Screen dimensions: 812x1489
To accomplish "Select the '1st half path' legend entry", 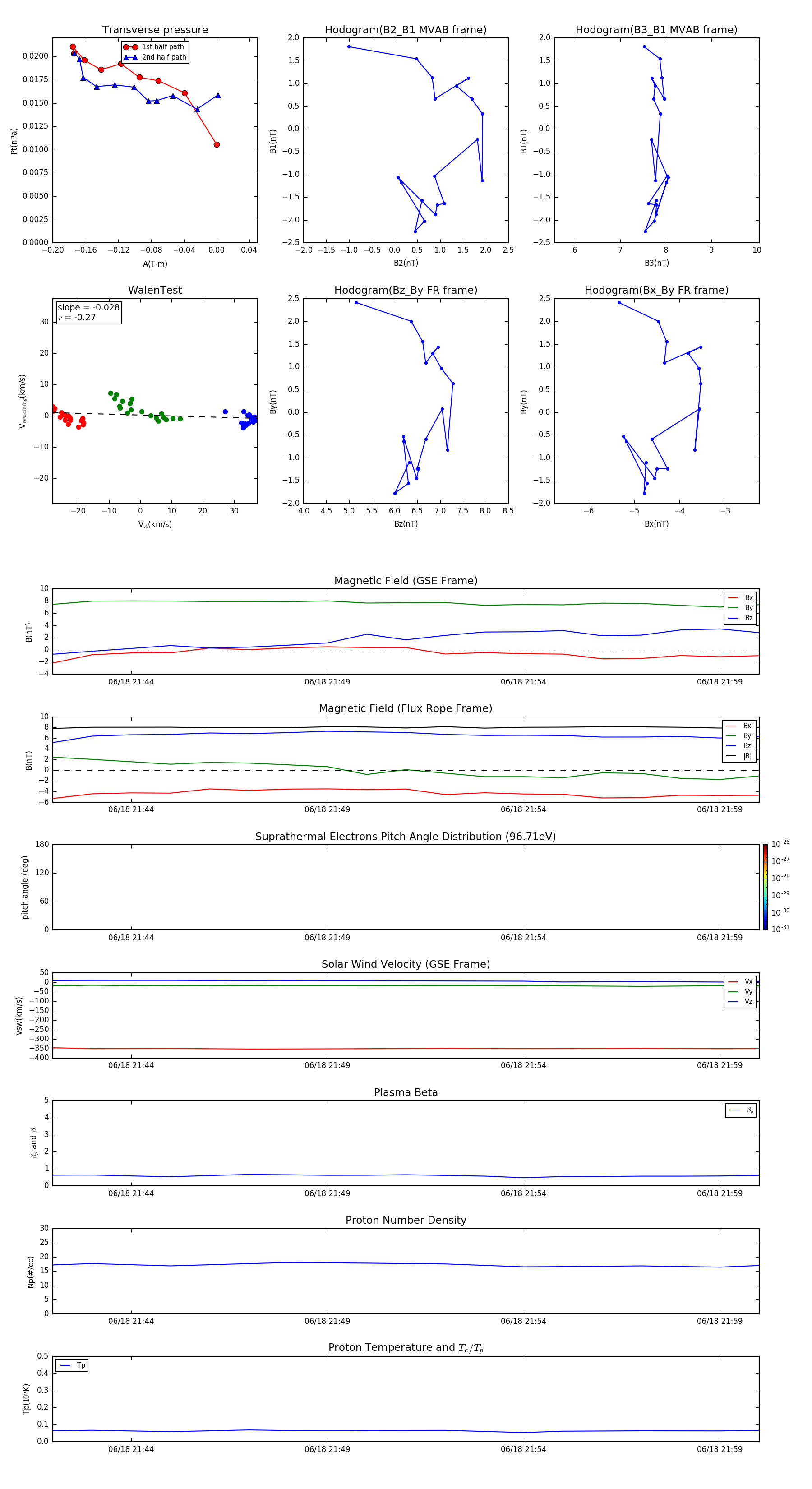I will click(154, 47).
